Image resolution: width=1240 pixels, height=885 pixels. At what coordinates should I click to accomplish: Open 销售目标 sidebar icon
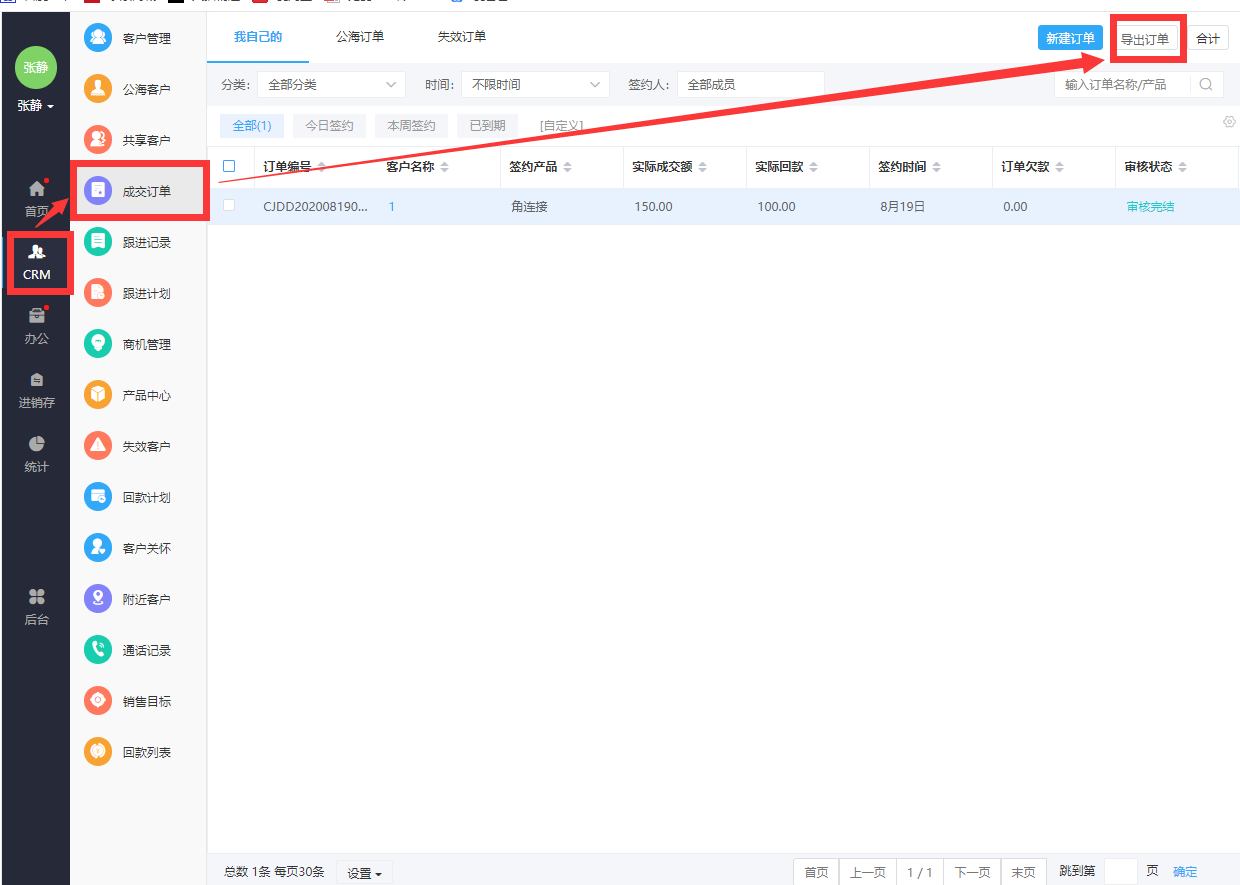coord(98,701)
